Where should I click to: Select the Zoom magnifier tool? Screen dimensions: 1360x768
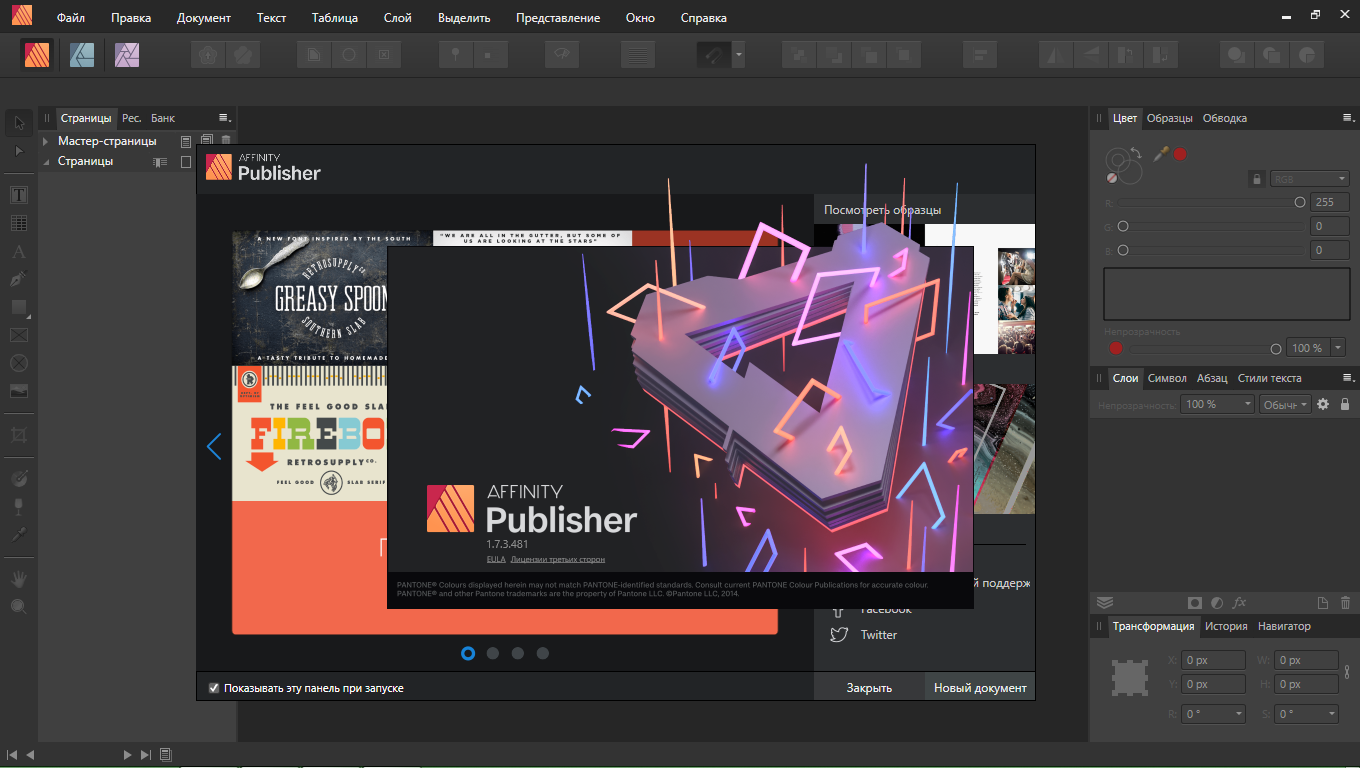coord(19,606)
